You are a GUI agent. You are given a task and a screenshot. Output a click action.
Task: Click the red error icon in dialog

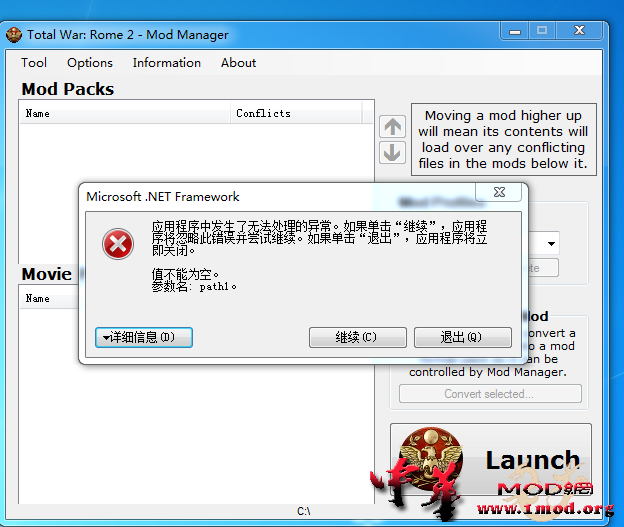pyautogui.click(x=118, y=243)
